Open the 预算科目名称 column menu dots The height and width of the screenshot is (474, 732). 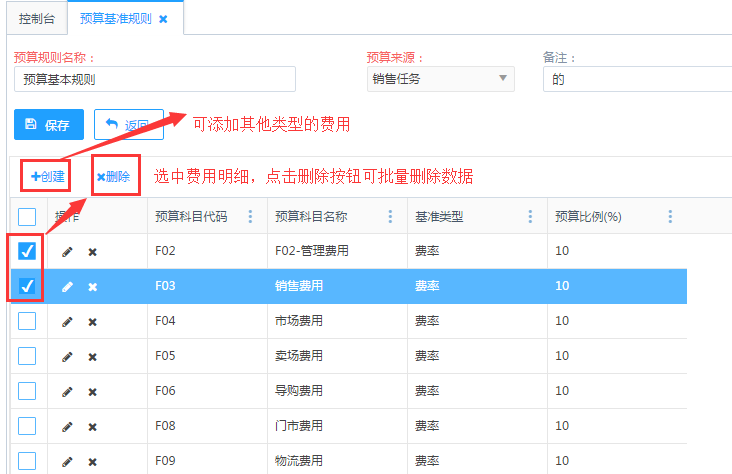tap(390, 217)
